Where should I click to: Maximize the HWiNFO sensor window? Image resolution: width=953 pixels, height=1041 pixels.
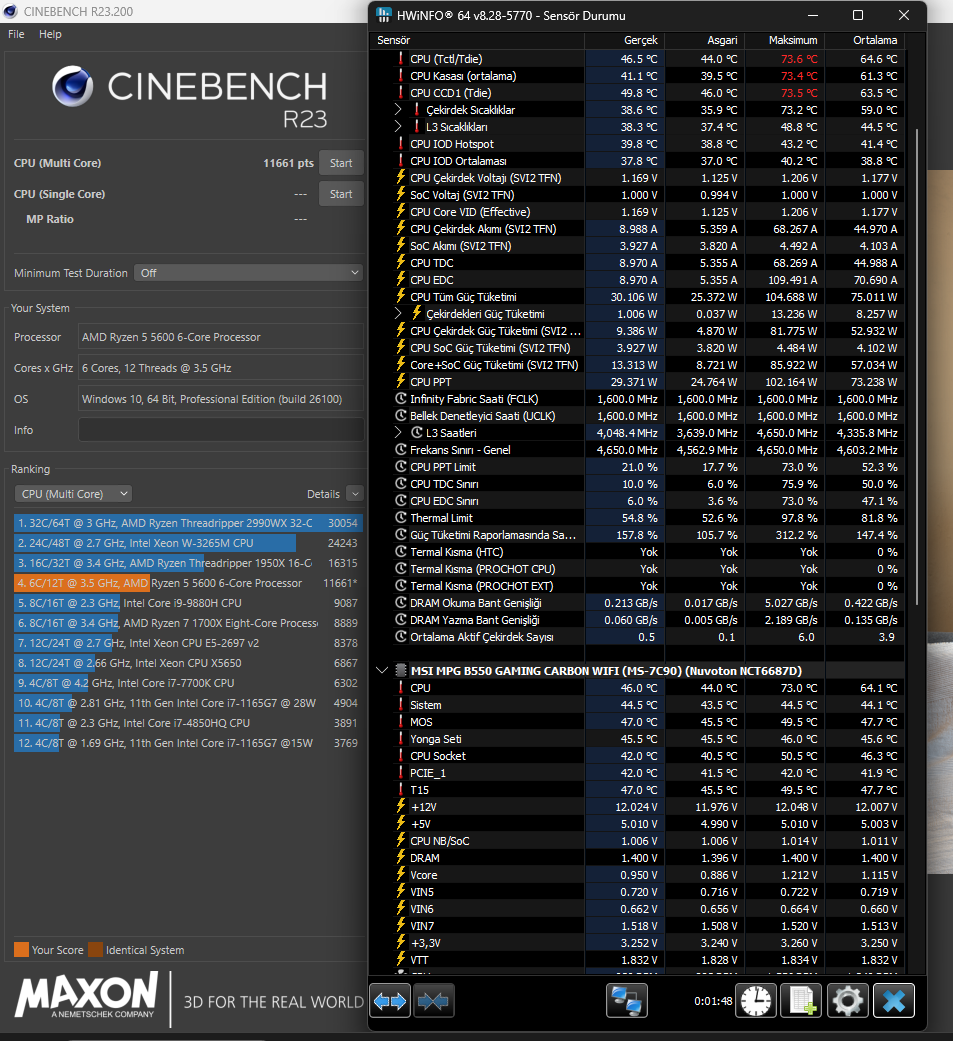coord(857,15)
